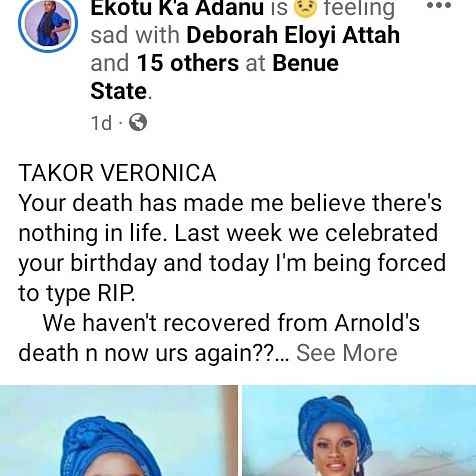Click the word feeling in status line
This screenshot has width=476, height=476.
click(x=359, y=8)
